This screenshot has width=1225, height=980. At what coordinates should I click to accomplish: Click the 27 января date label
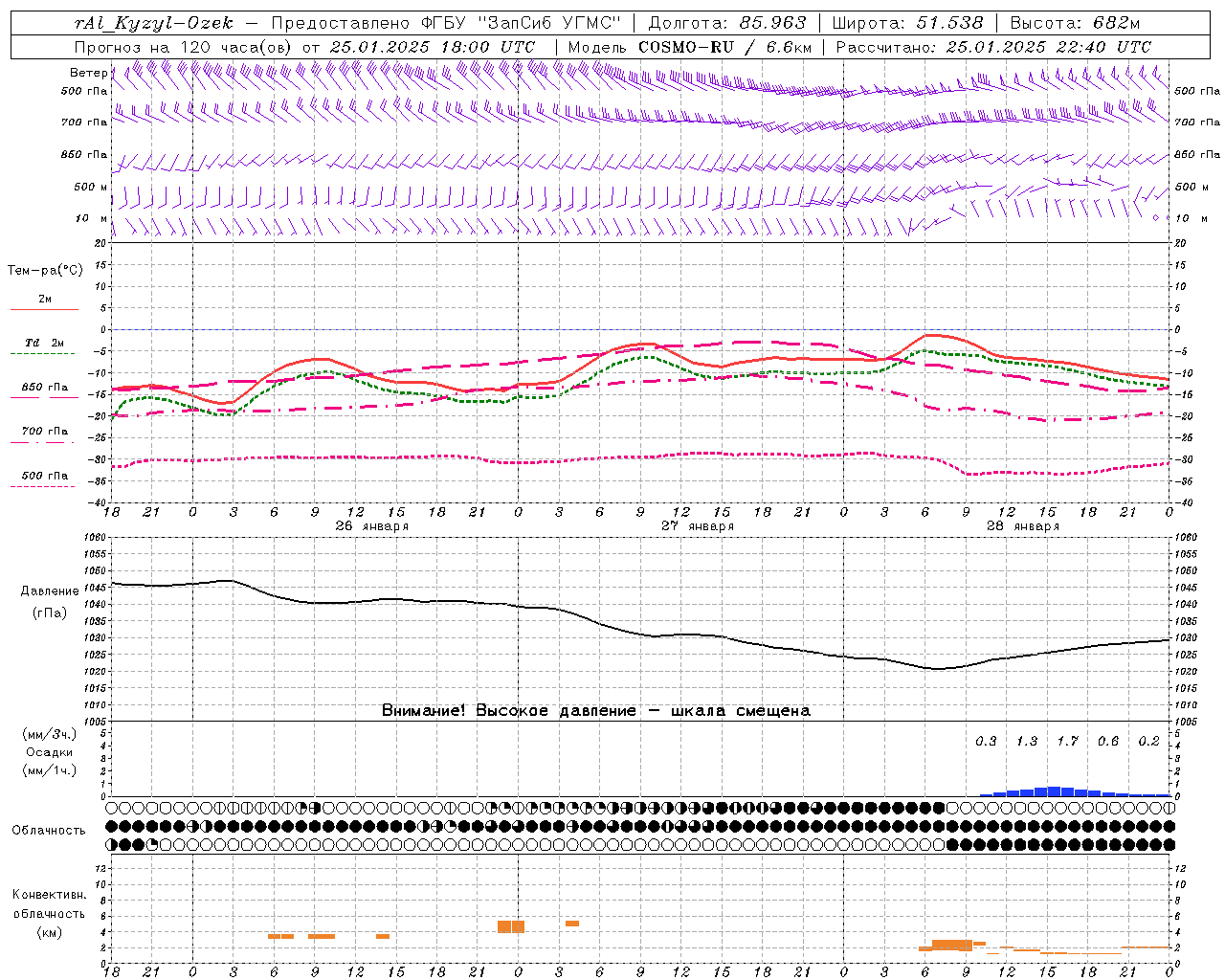(698, 526)
